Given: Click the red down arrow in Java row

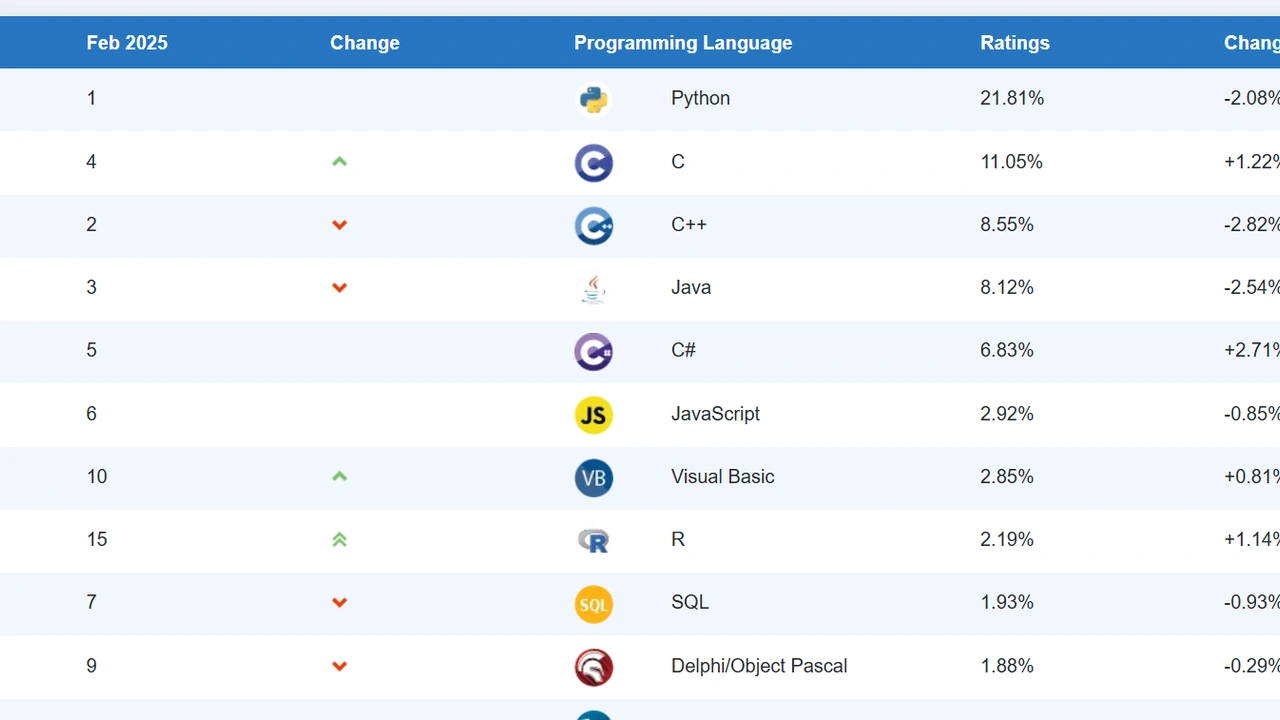Looking at the screenshot, I should 339,288.
